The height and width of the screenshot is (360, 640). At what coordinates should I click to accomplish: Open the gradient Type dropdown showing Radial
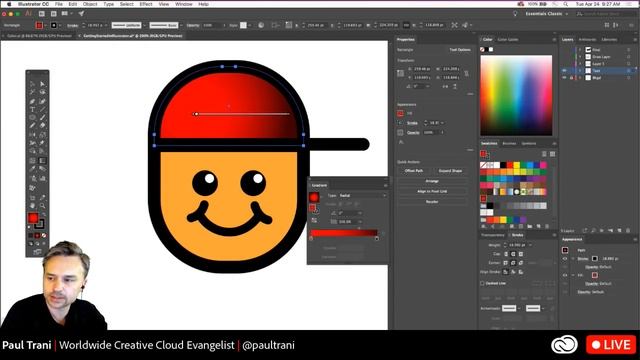(x=362, y=196)
